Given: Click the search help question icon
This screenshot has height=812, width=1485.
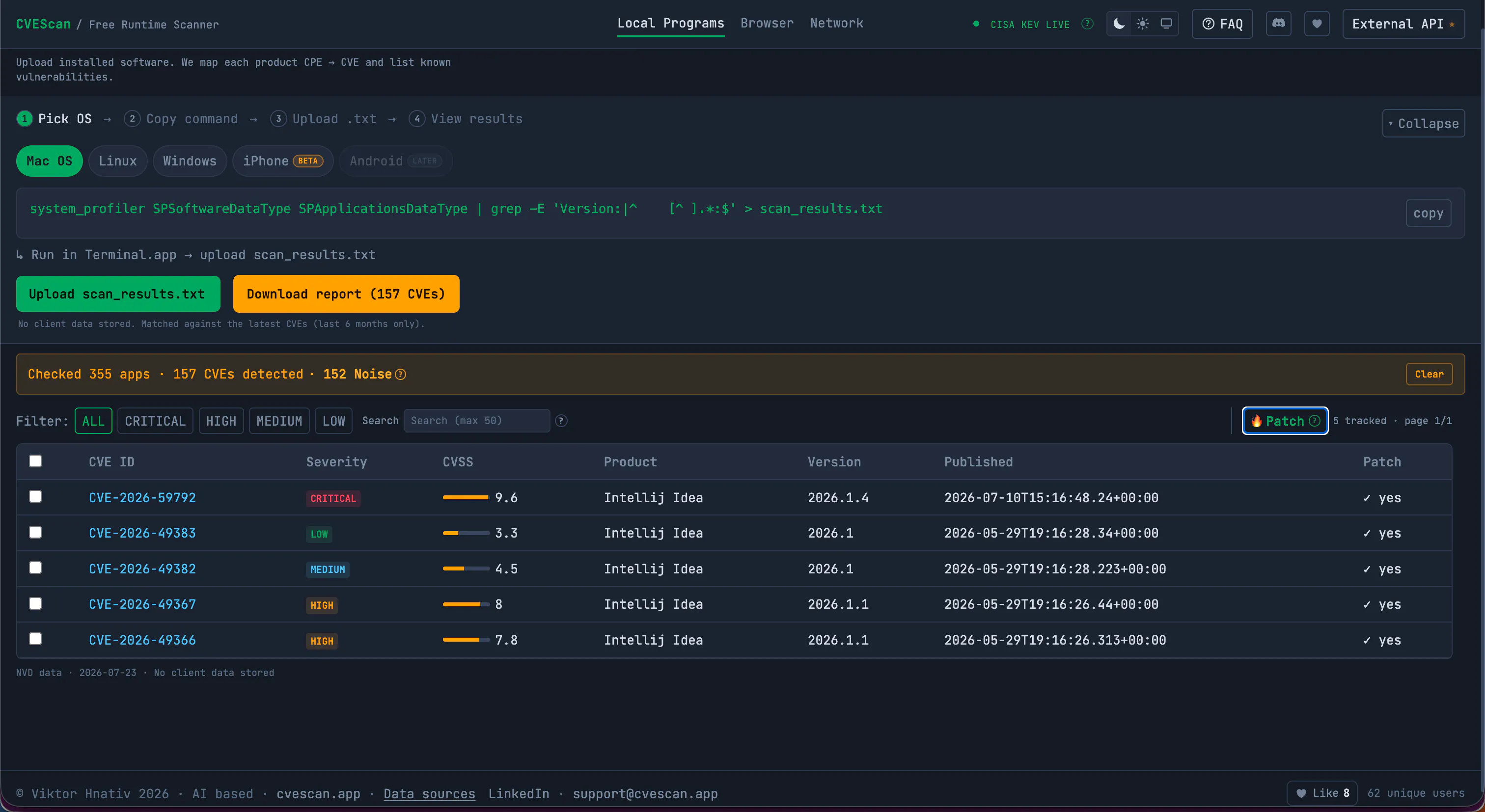Looking at the screenshot, I should click(x=561, y=421).
